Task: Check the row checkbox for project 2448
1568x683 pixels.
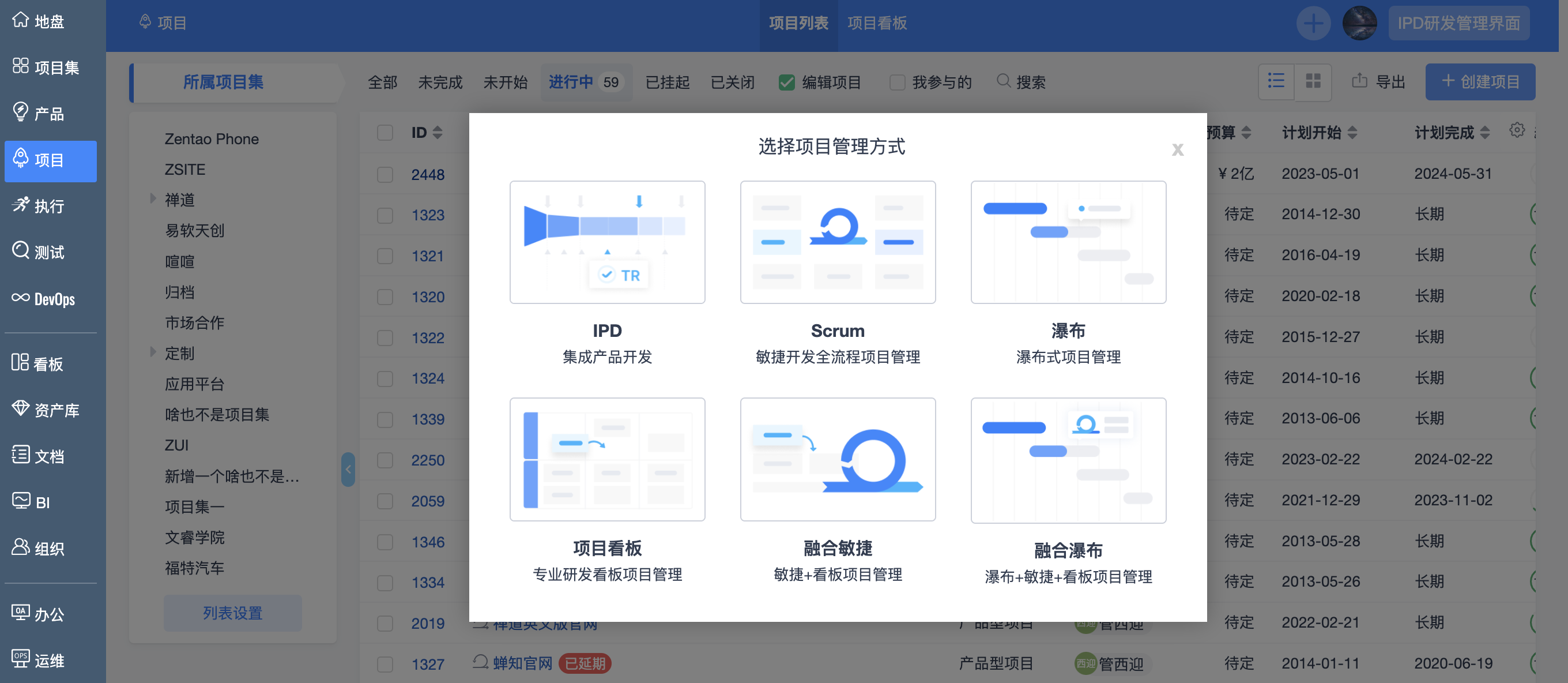Action: pyautogui.click(x=385, y=174)
